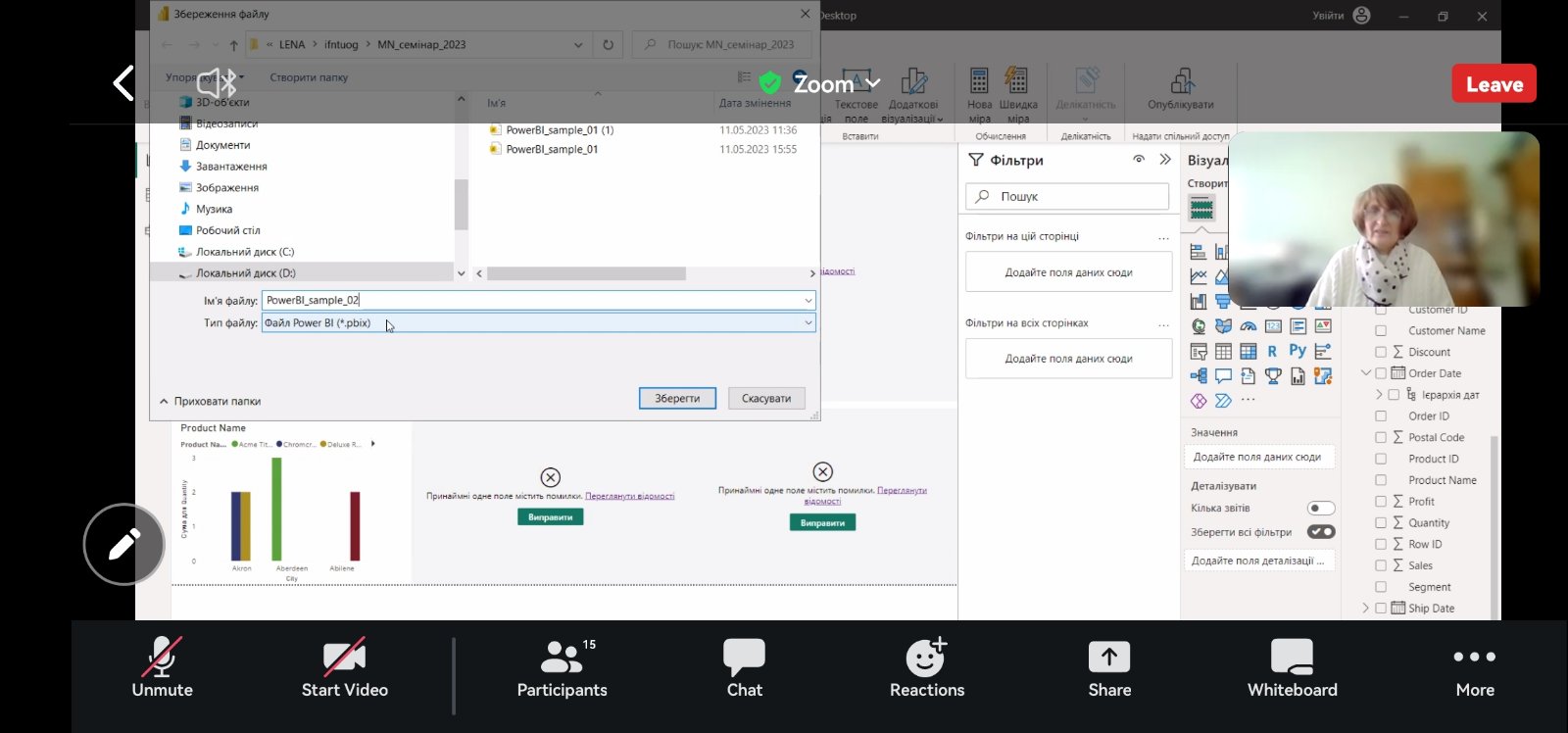Tick the Profit field checkbox
Viewport: 1568px width, 733px height.
point(1381,502)
